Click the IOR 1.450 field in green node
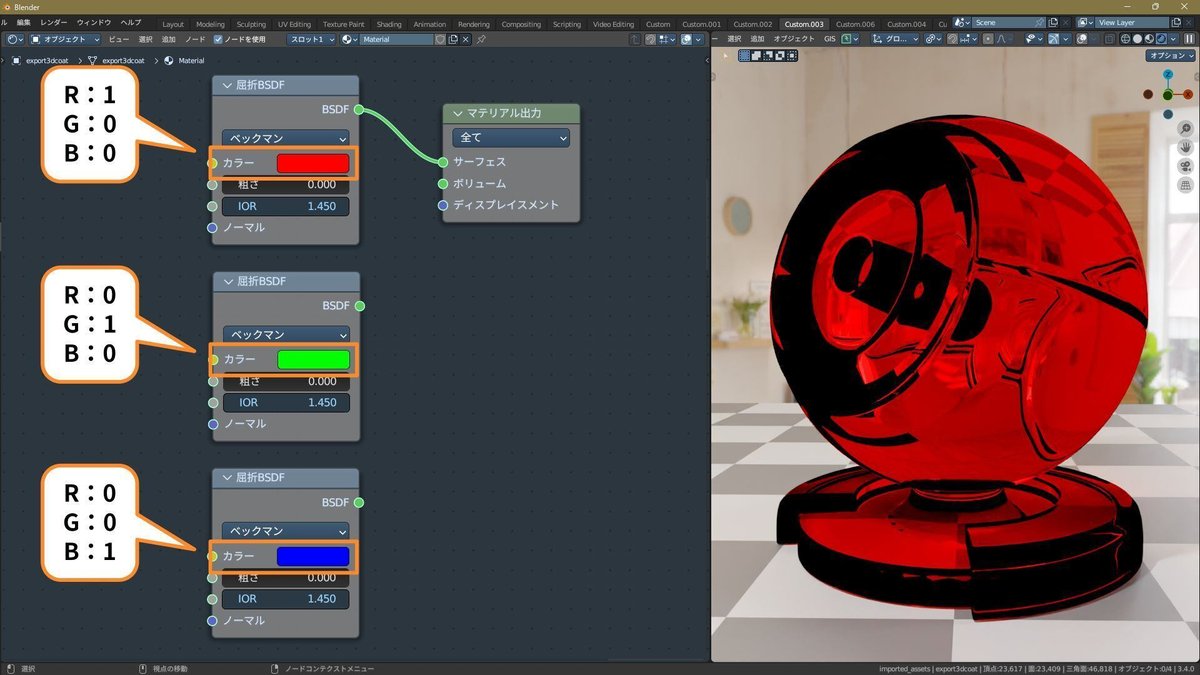Screen dimensions: 1200x675 pyautogui.click(x=285, y=402)
